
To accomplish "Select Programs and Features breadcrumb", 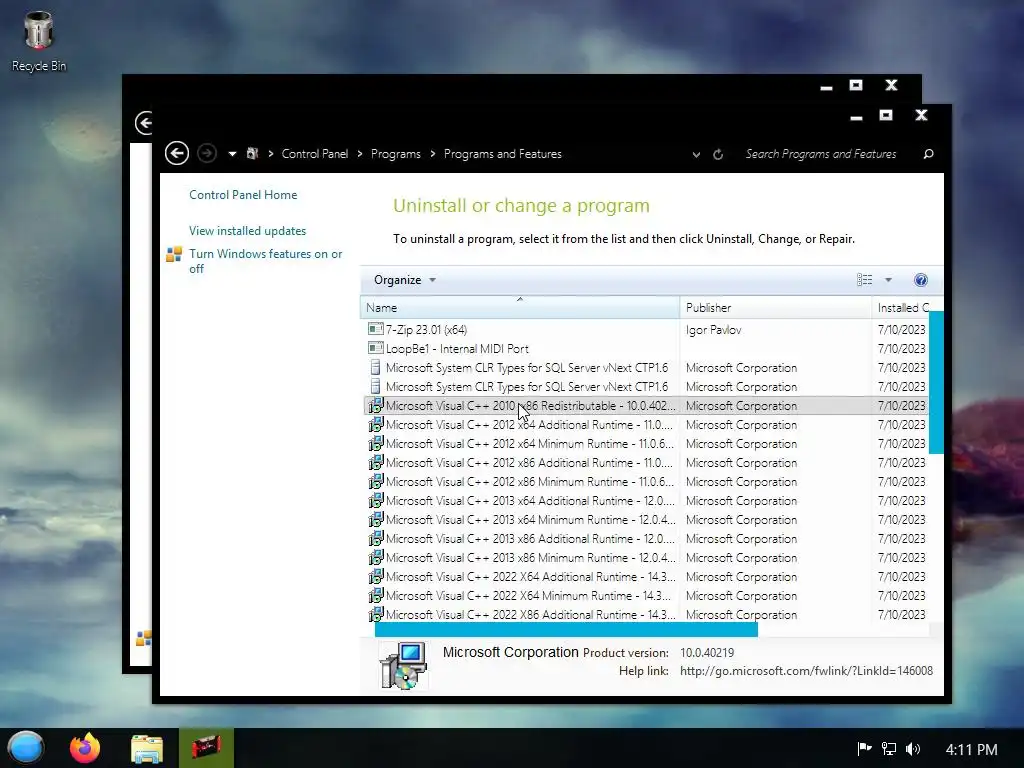I will (503, 154).
